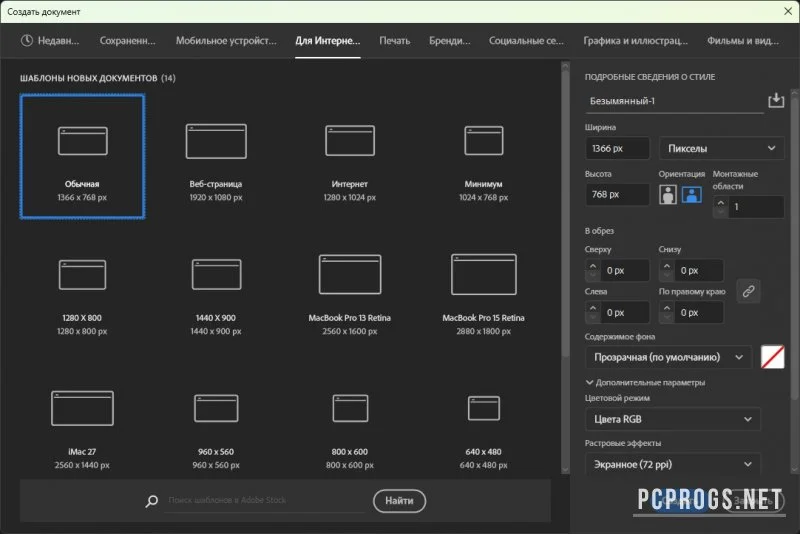Viewport: 800px width, 534px height.
Task: Increase the artboards count stepper
Action: pyautogui.click(x=720, y=202)
